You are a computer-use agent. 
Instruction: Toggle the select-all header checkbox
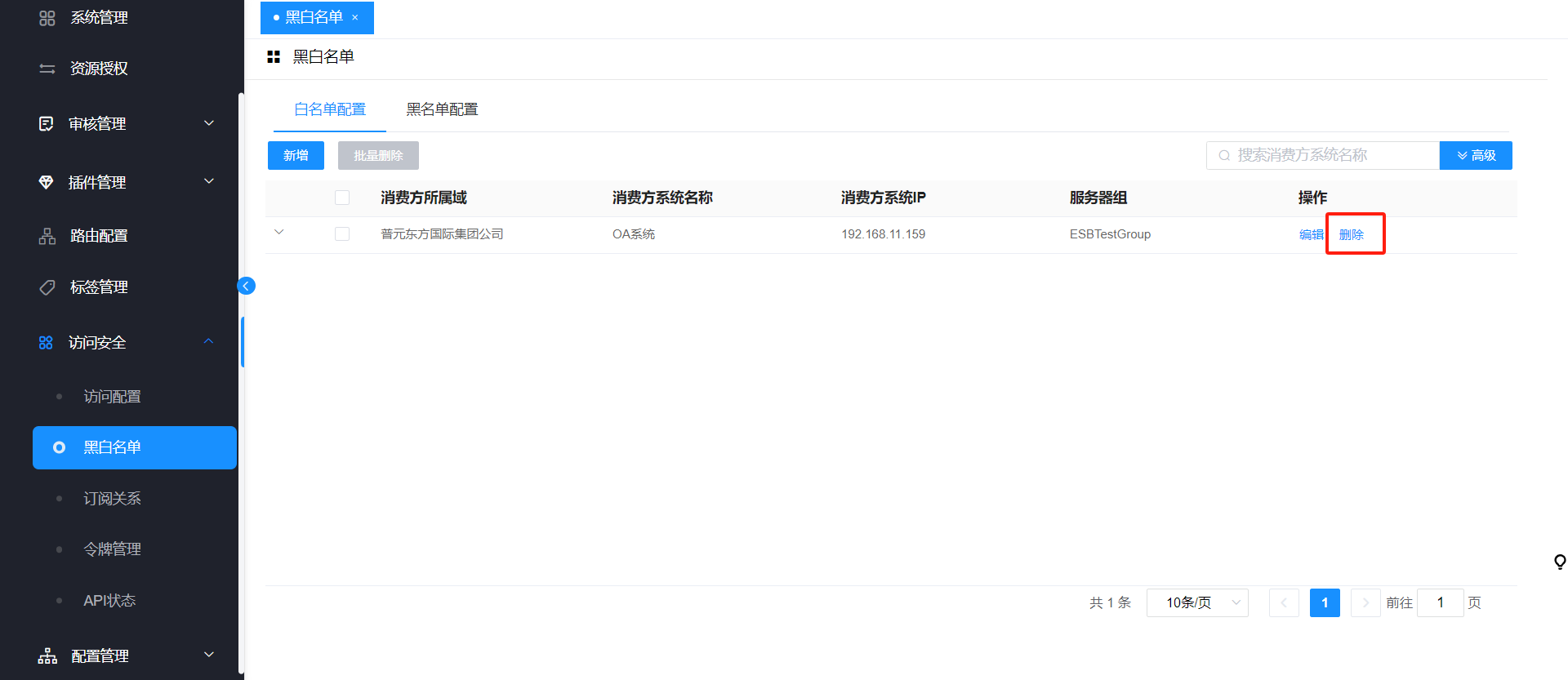click(342, 198)
